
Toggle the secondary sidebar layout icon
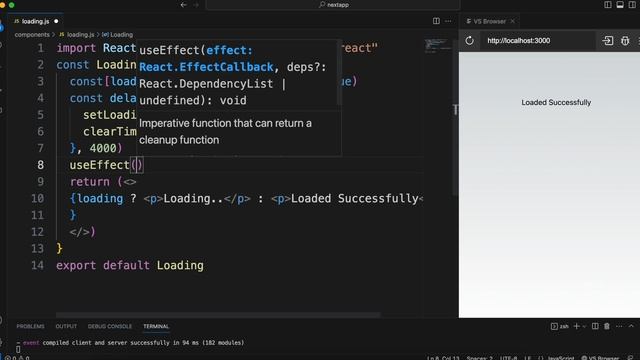point(632,5)
